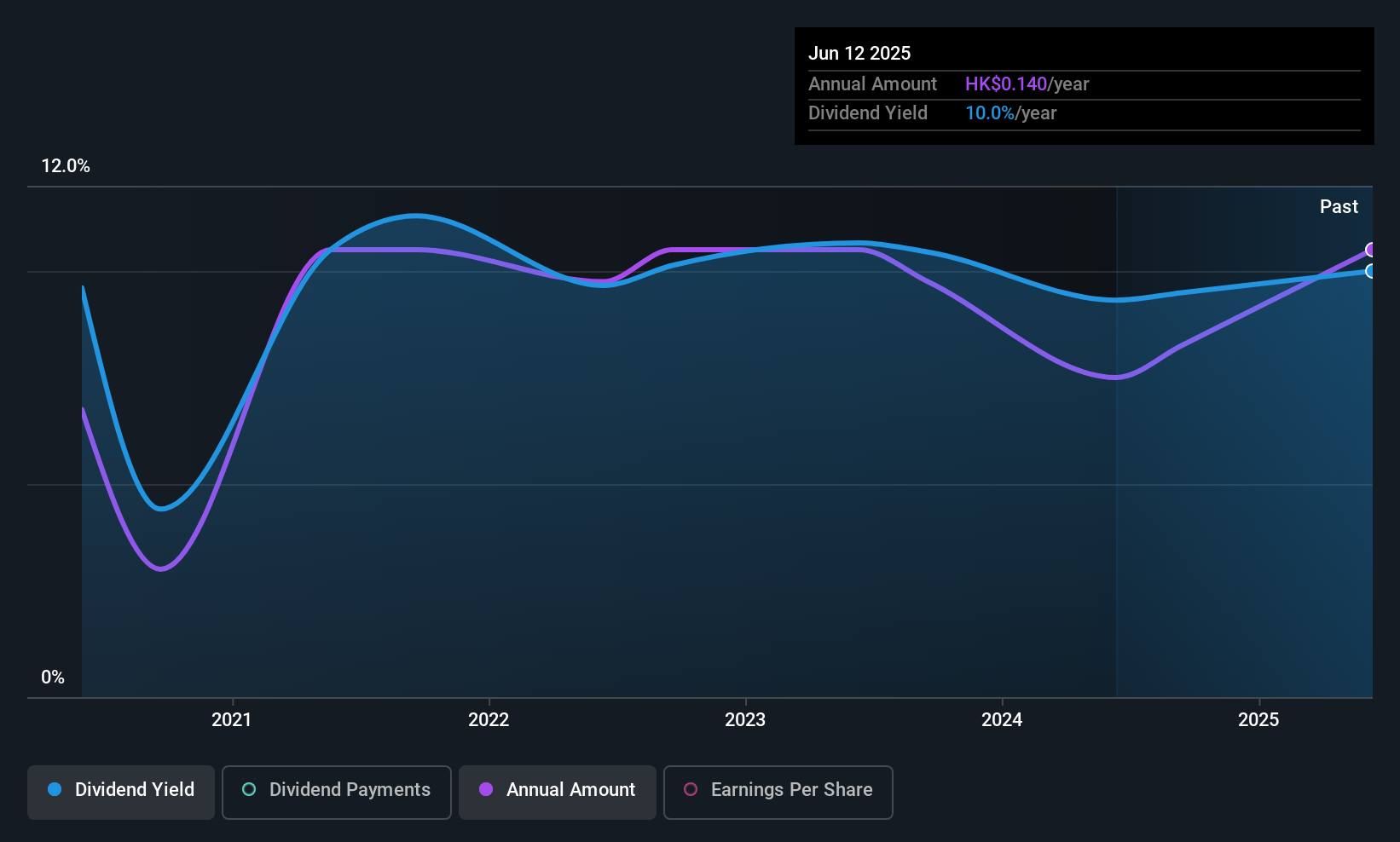Viewport: 1400px width, 842px height.
Task: Click the 0% y-axis label
Action: click(x=53, y=678)
